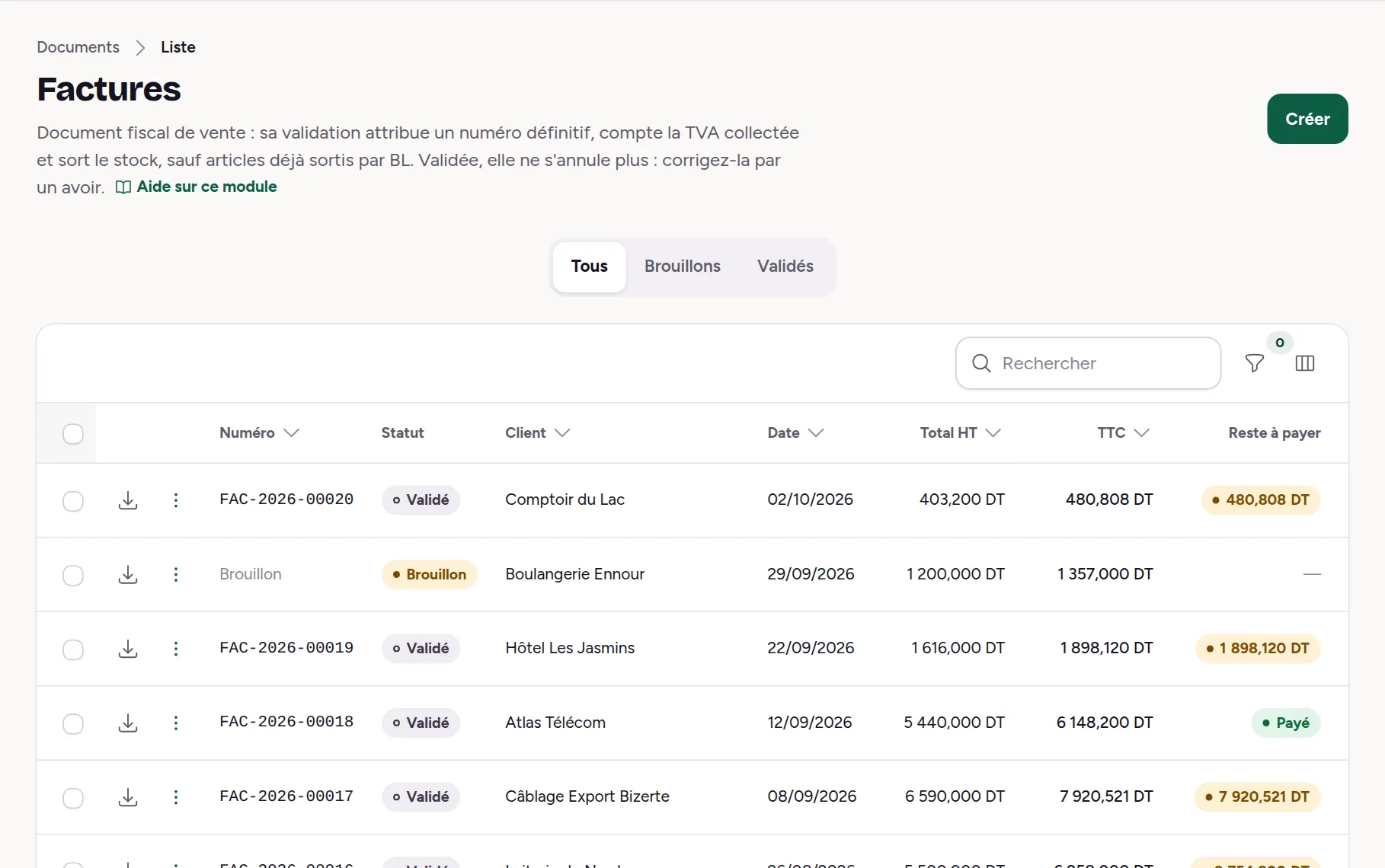Image resolution: width=1385 pixels, height=868 pixels.
Task: Switch to the Tous tab
Action: (x=590, y=266)
